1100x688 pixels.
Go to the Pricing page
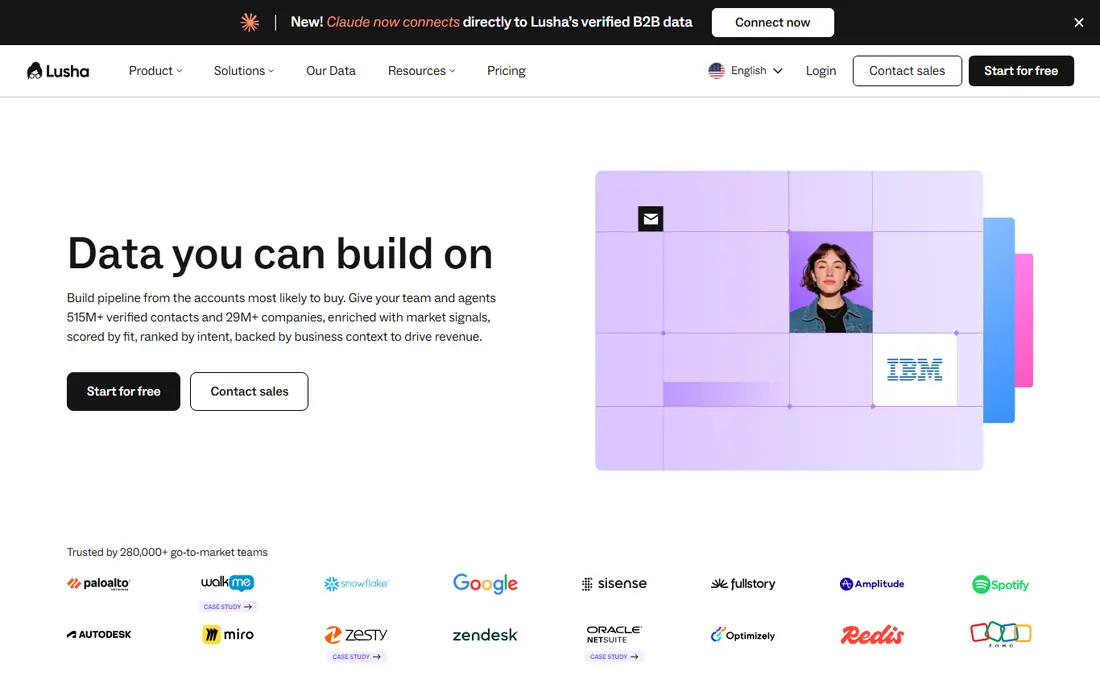[506, 71]
